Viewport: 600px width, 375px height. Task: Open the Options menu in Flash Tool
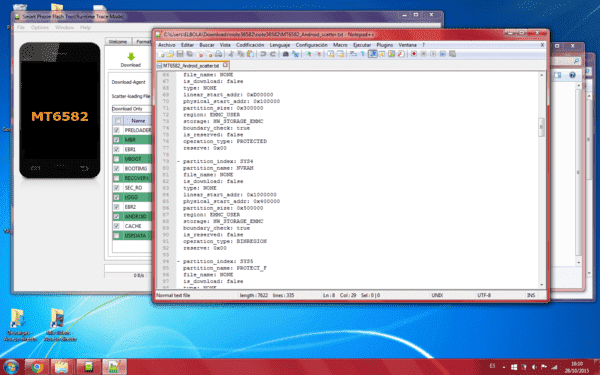40,28
